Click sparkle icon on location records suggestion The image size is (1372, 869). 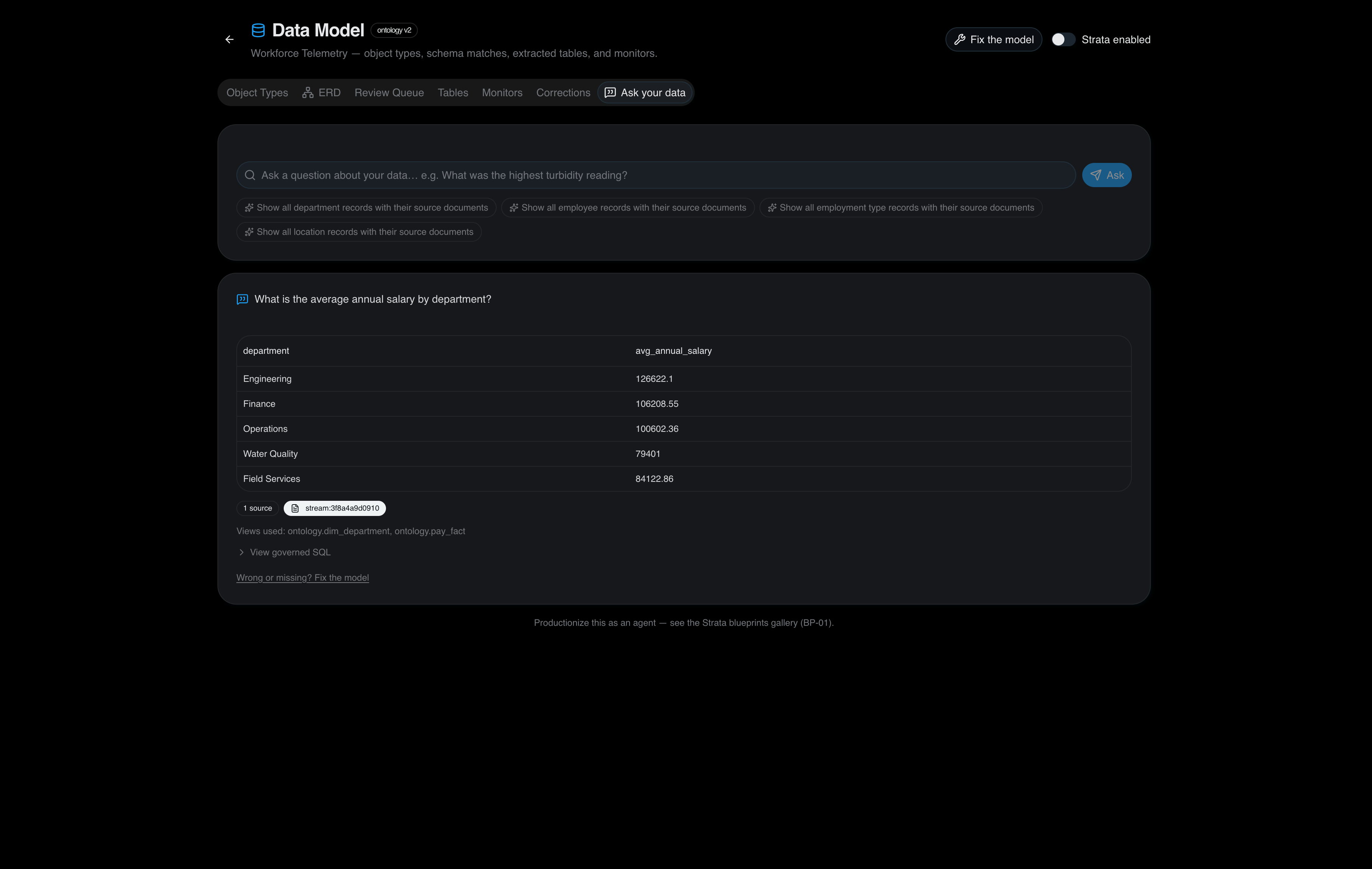pos(249,232)
